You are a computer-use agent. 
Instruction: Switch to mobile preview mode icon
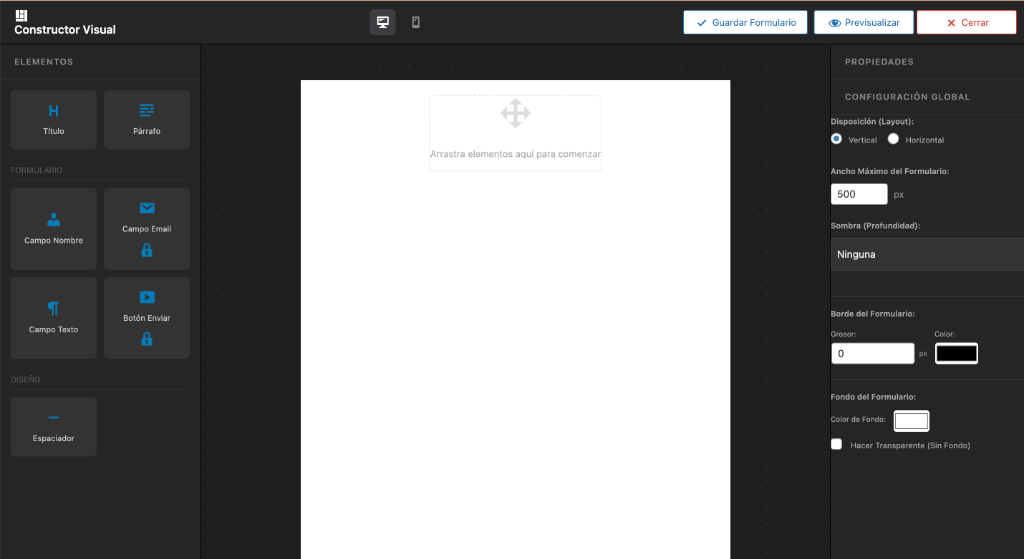(416, 22)
